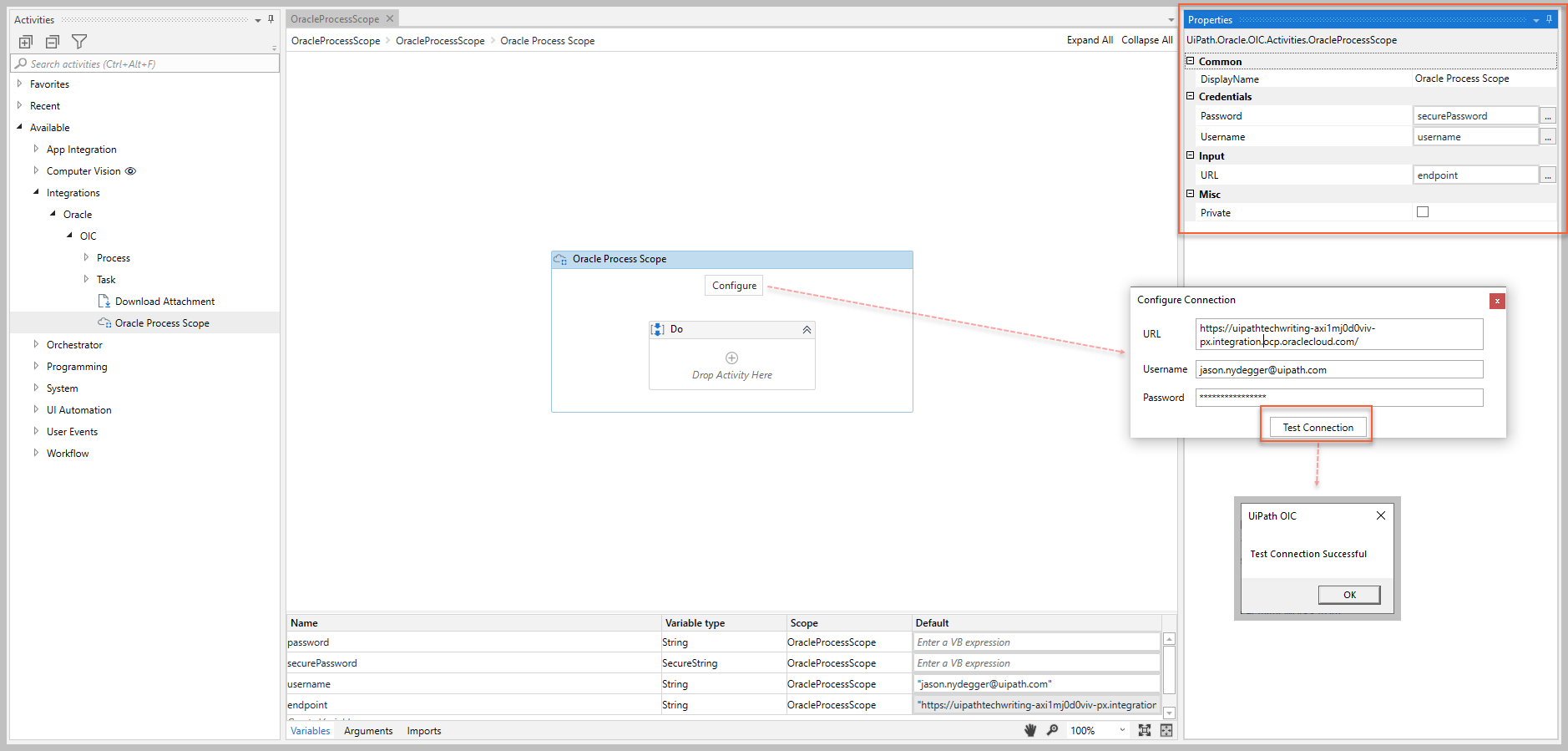This screenshot has height=751, width=1568.
Task: Click Collapse All in designer
Action: pyautogui.click(x=1146, y=40)
